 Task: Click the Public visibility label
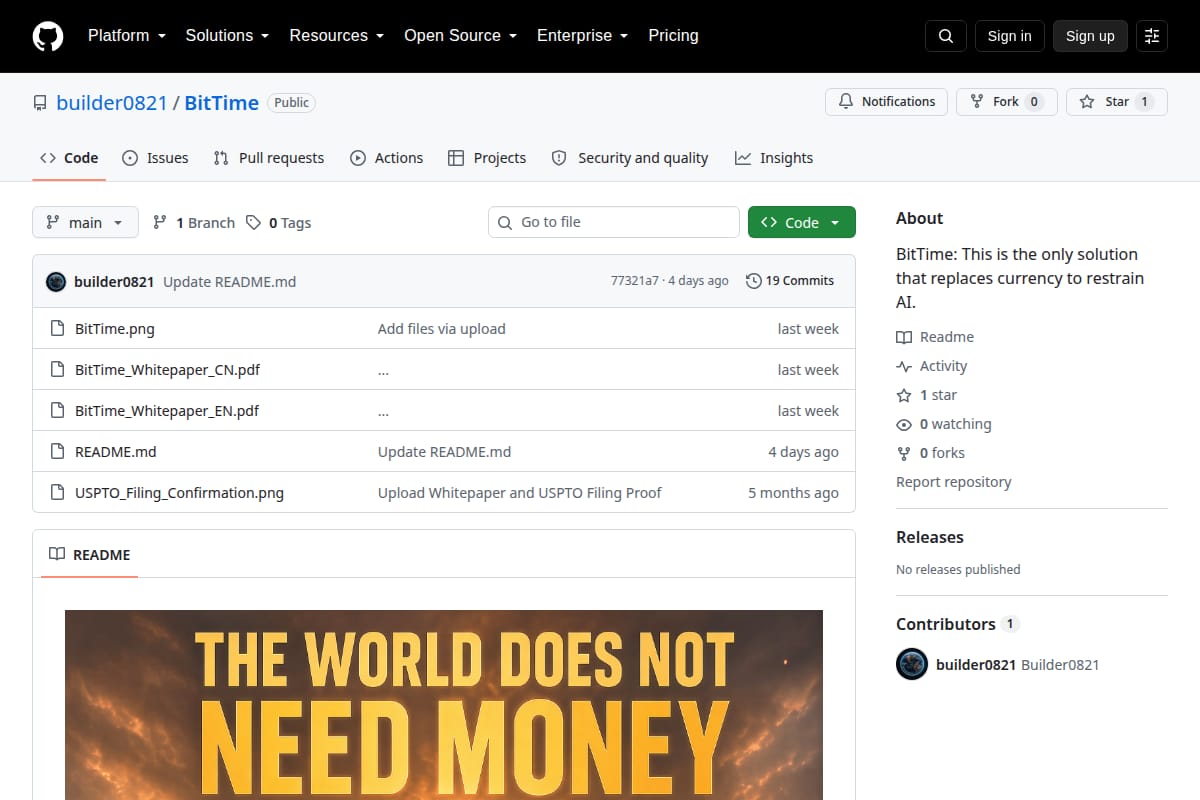[292, 103]
